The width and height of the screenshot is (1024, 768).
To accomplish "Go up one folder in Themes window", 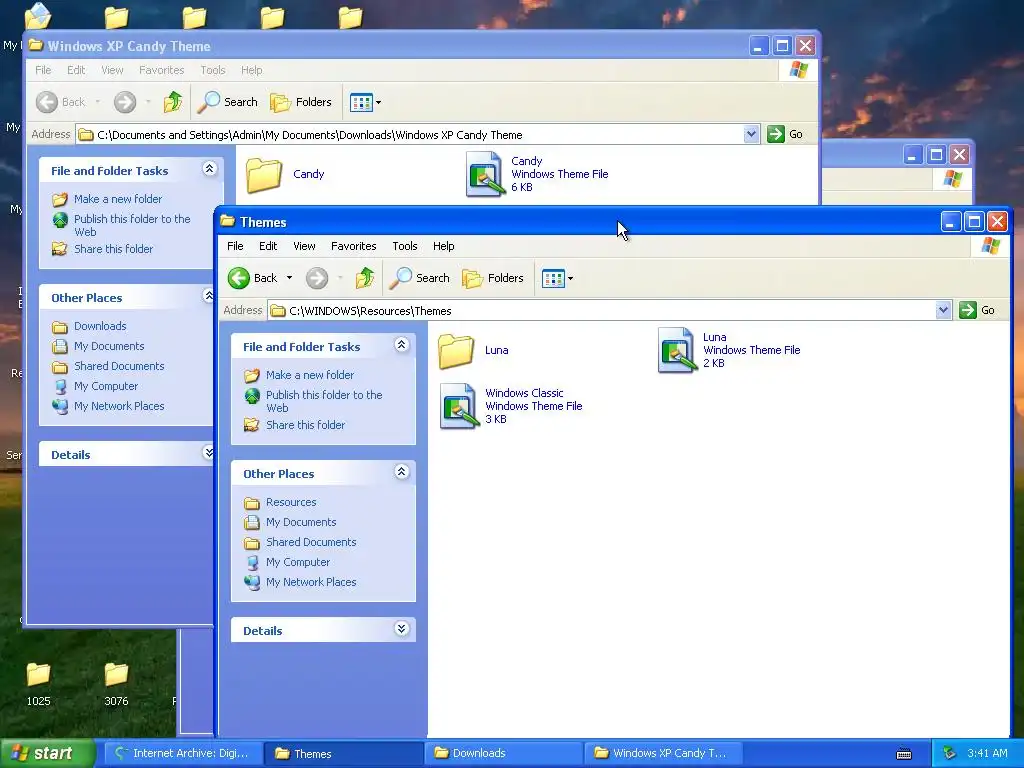I will (365, 278).
